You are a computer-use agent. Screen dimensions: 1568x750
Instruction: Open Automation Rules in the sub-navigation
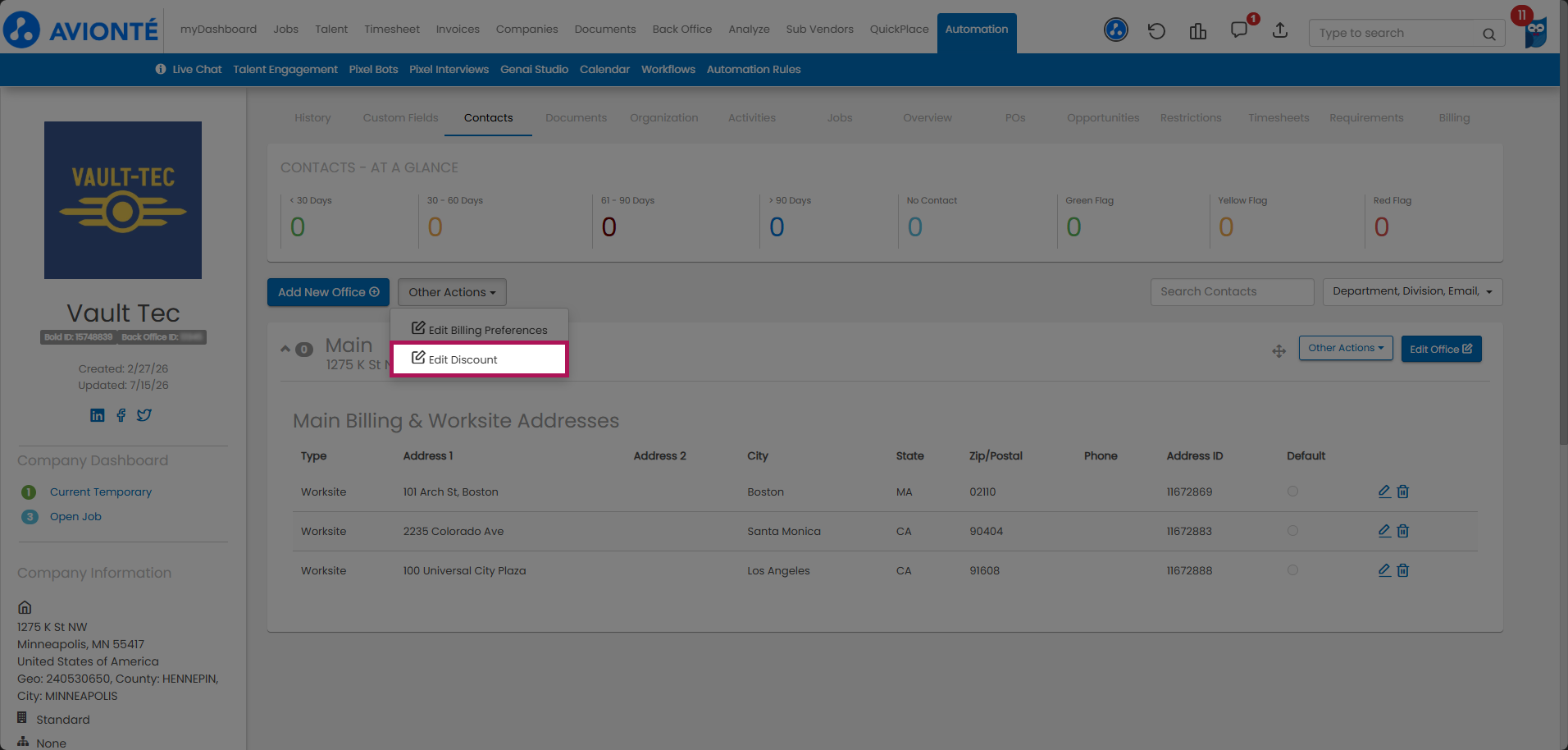(x=754, y=70)
